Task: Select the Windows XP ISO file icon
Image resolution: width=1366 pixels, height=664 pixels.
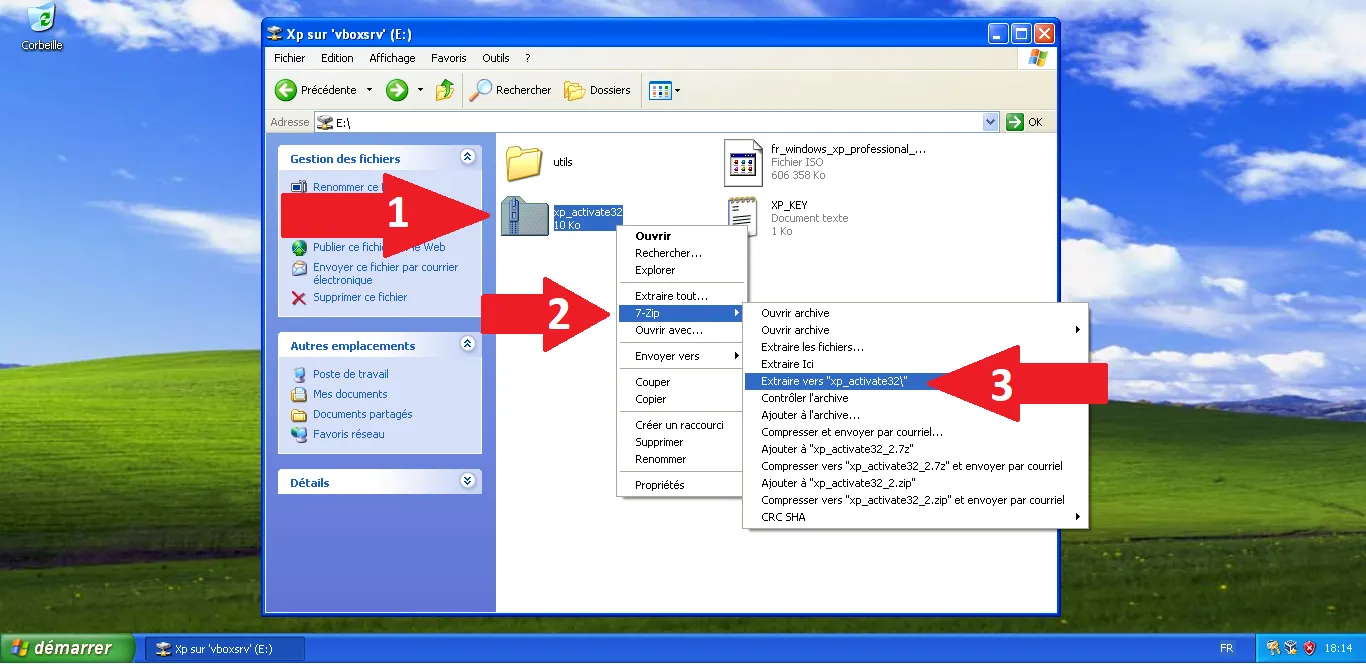Action: 743,162
